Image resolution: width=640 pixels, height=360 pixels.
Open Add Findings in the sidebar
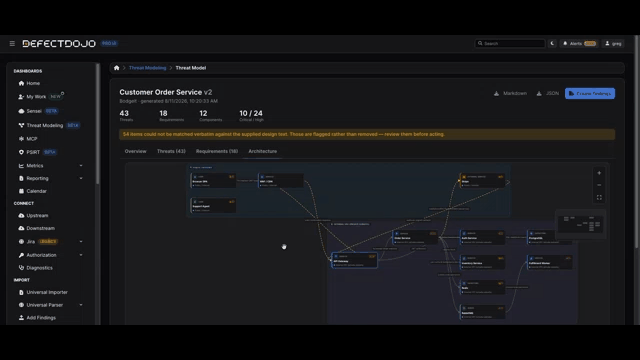coord(41,318)
